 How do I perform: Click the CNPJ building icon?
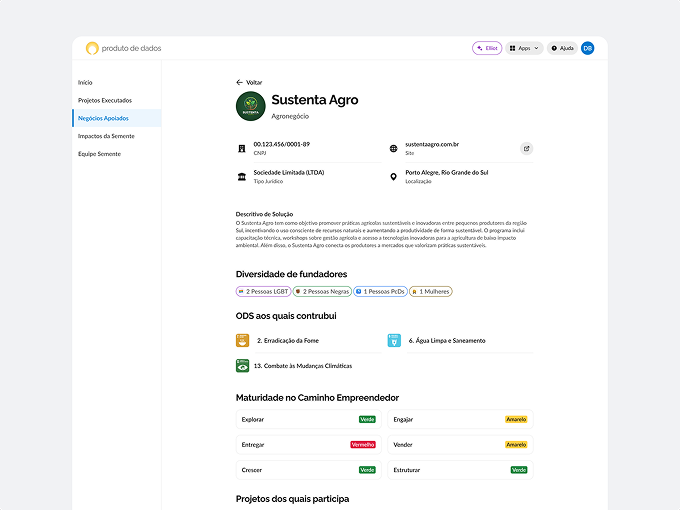tap(241, 148)
